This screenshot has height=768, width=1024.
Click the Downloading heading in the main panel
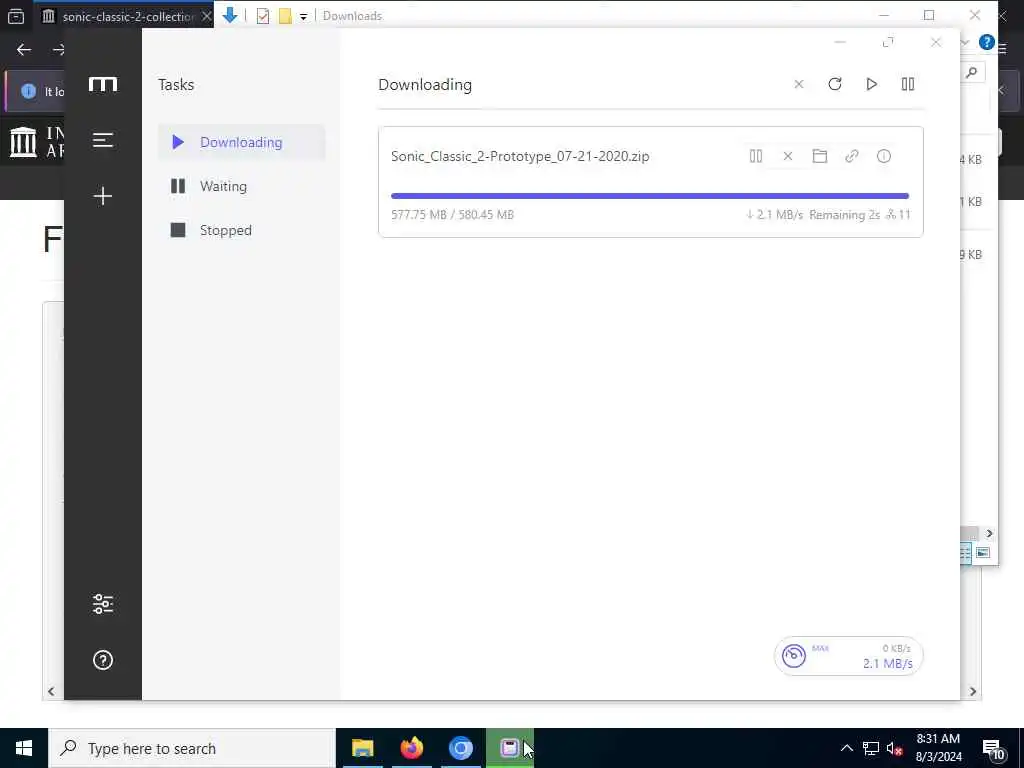click(425, 85)
